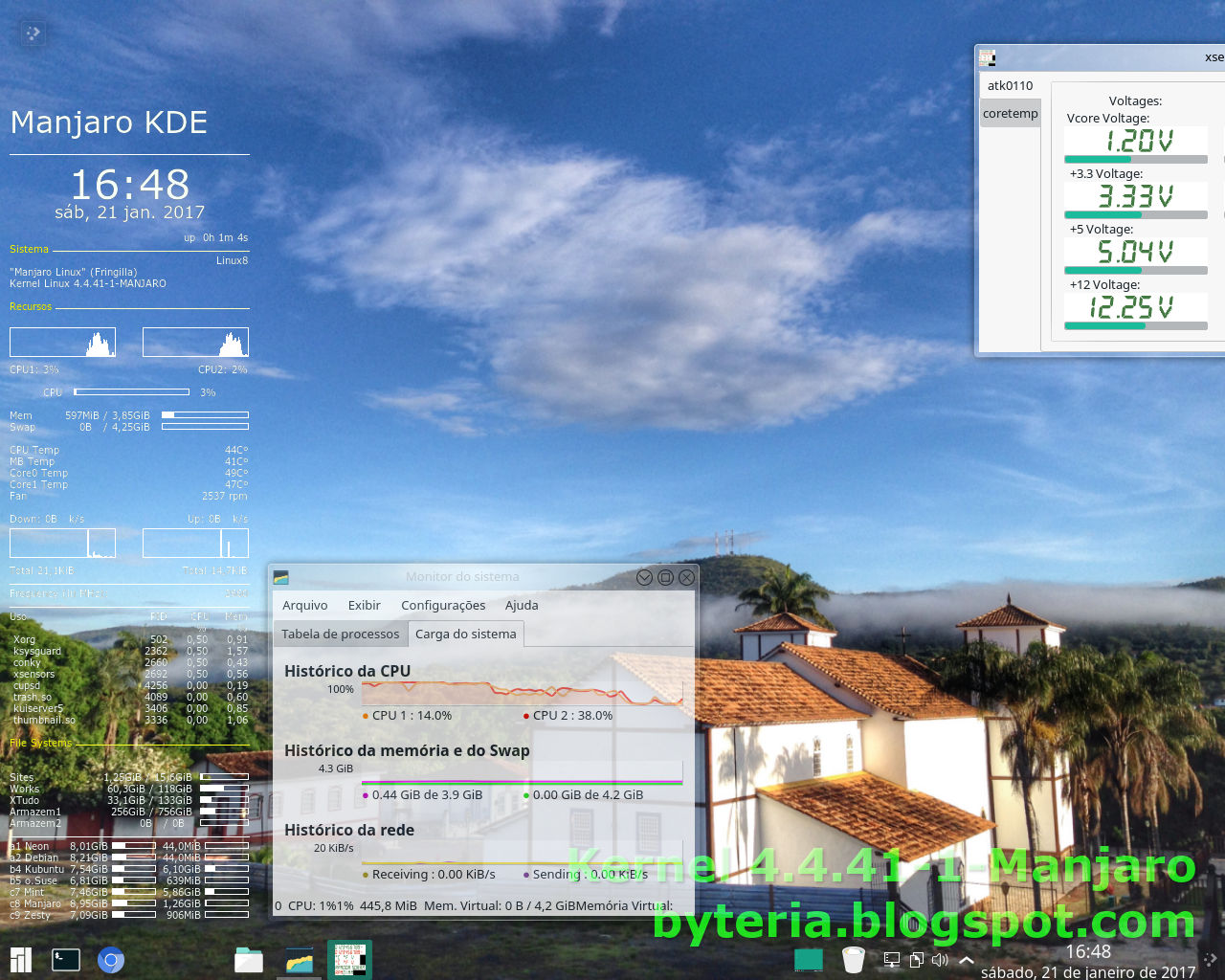Click the Vcore Voltage 1.20V display

[1136, 141]
